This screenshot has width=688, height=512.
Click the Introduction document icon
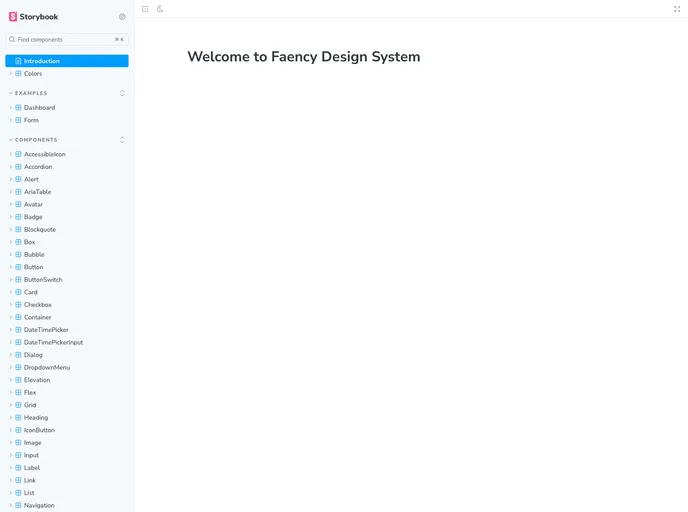pyautogui.click(x=18, y=61)
